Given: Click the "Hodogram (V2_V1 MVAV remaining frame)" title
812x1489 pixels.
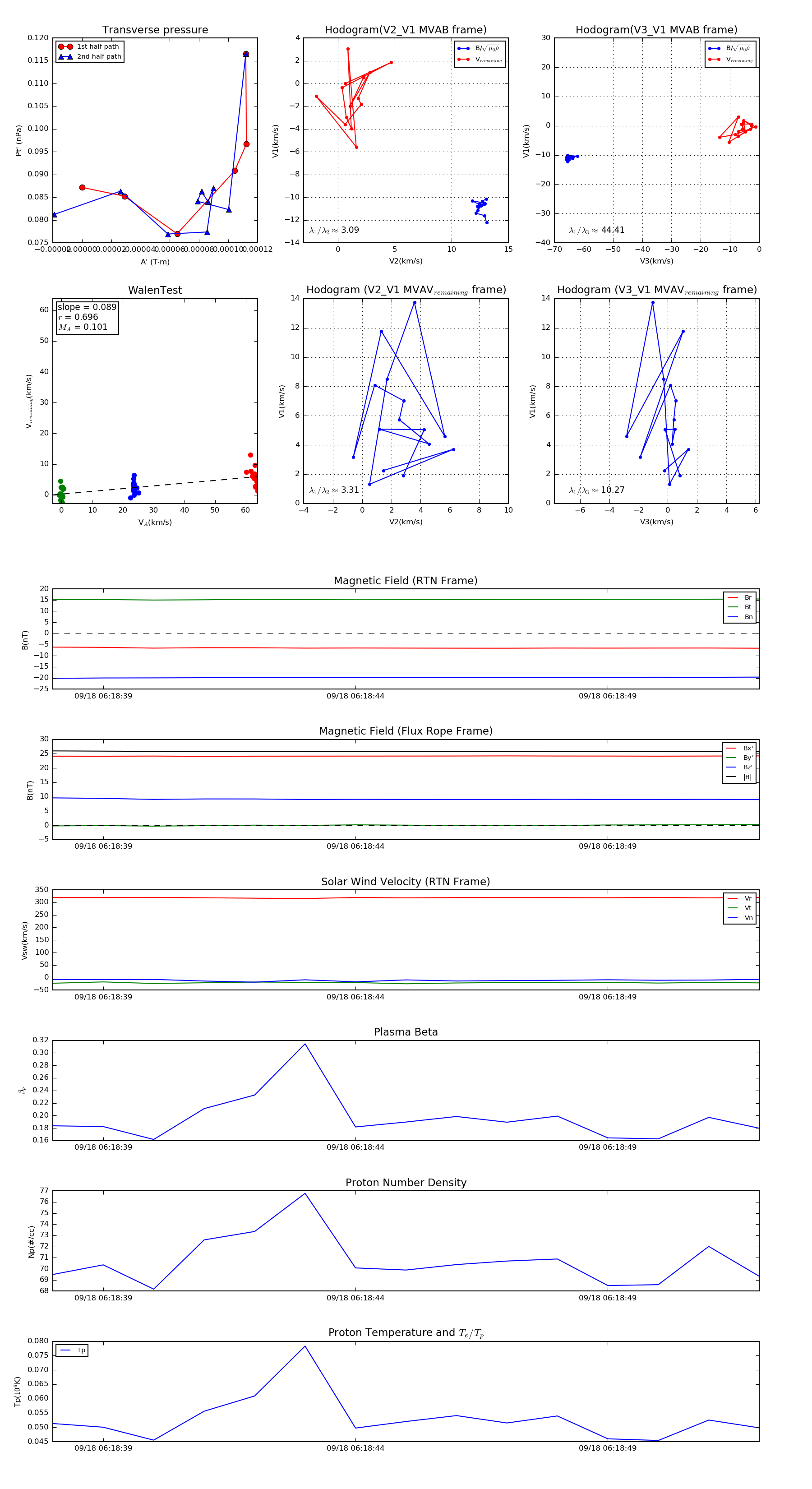Looking at the screenshot, I should point(406,290).
